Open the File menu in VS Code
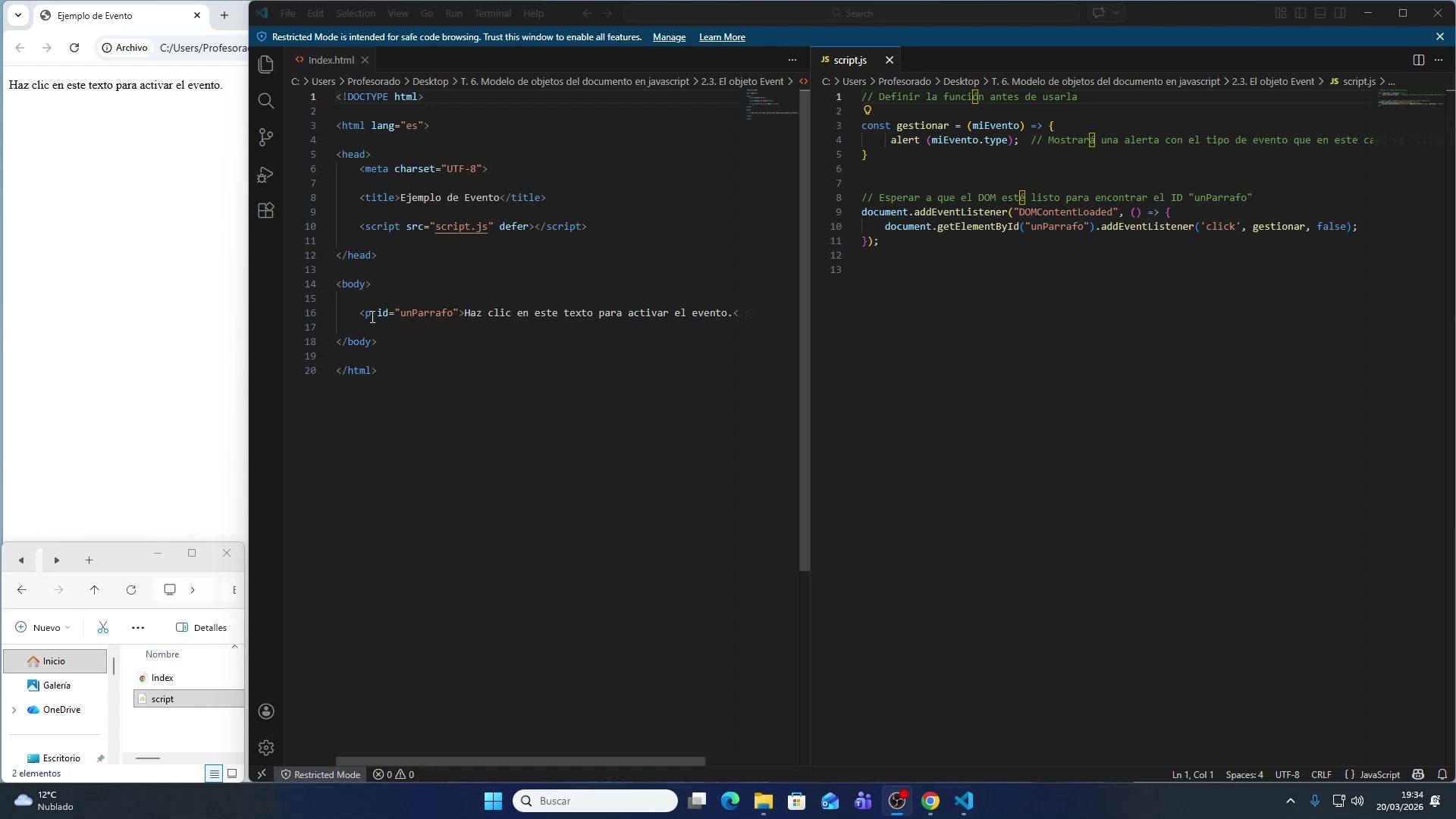The height and width of the screenshot is (819, 1456). pyautogui.click(x=287, y=13)
